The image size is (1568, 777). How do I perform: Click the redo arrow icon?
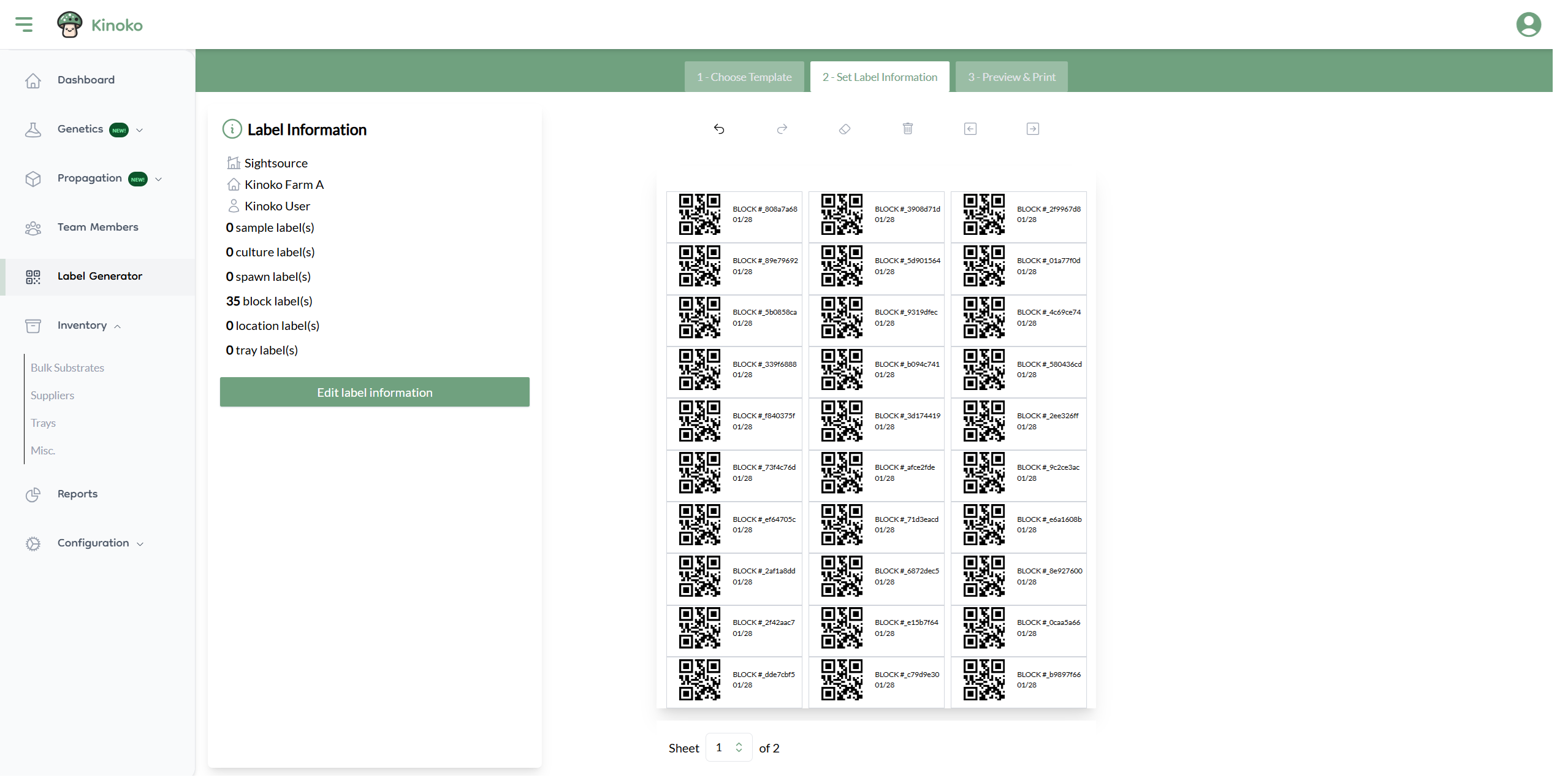[x=782, y=129]
